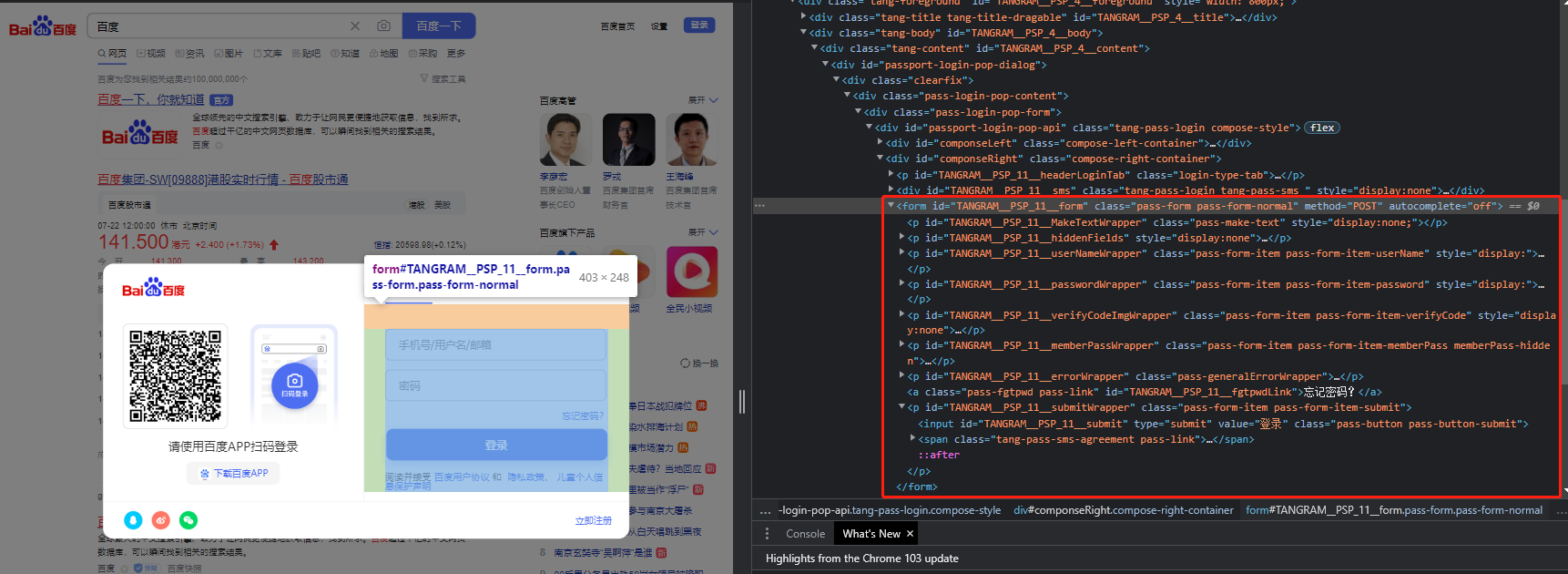The image size is (1568, 574).
Task: Click the 密码 password field
Action: point(496,385)
